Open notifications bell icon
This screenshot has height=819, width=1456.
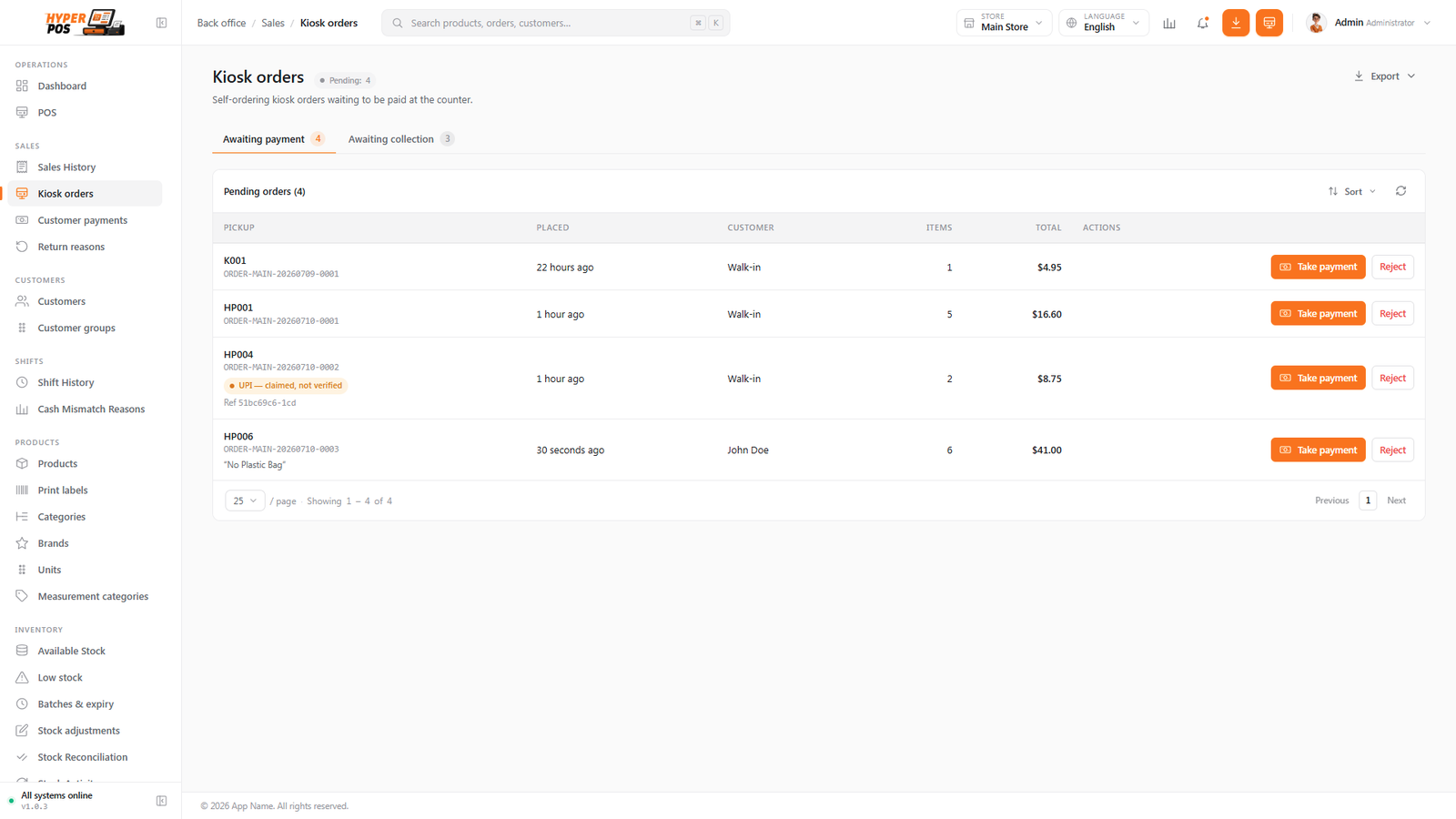tap(1202, 23)
